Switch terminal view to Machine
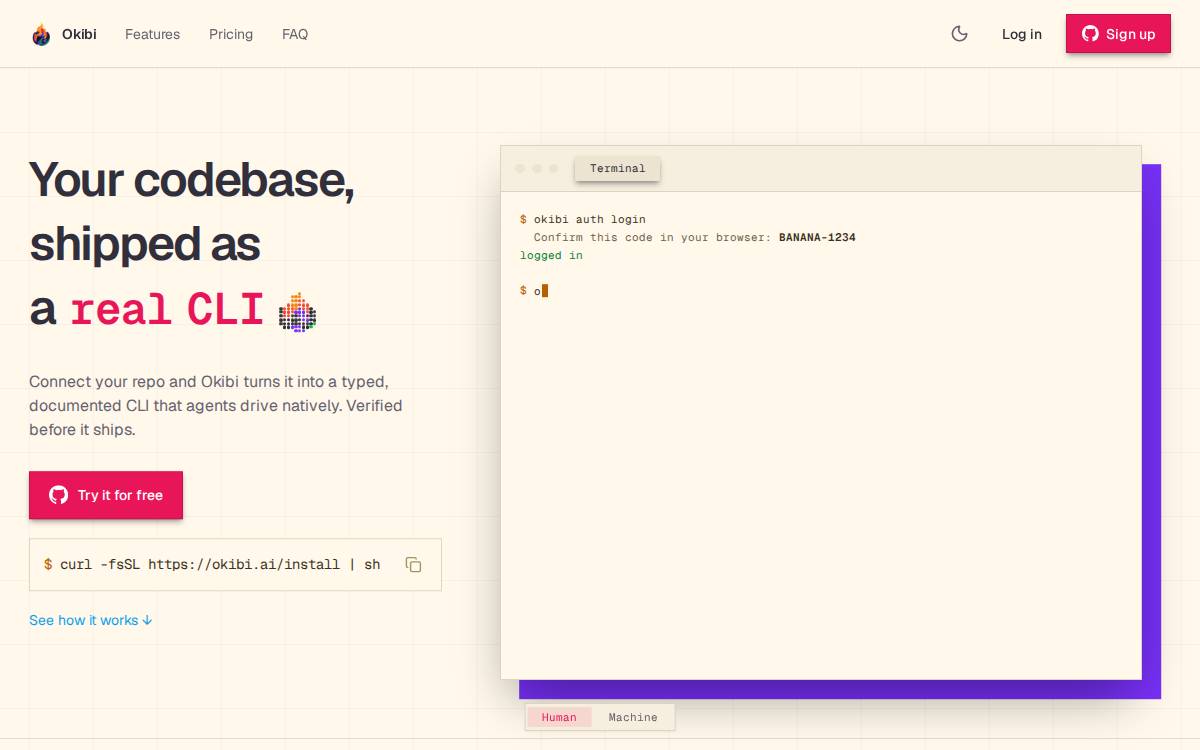The image size is (1200, 750). tap(633, 717)
